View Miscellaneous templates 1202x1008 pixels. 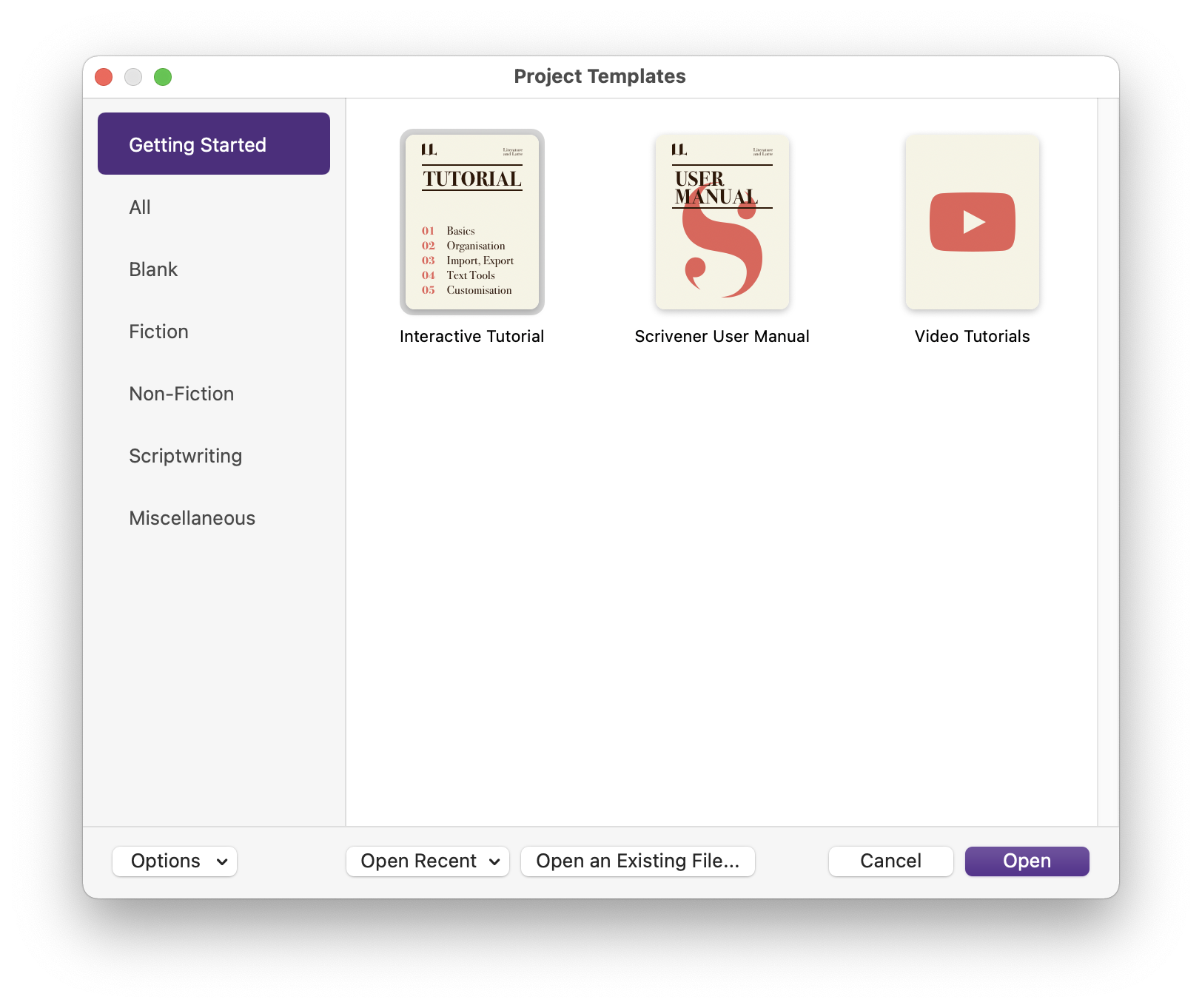coord(192,518)
